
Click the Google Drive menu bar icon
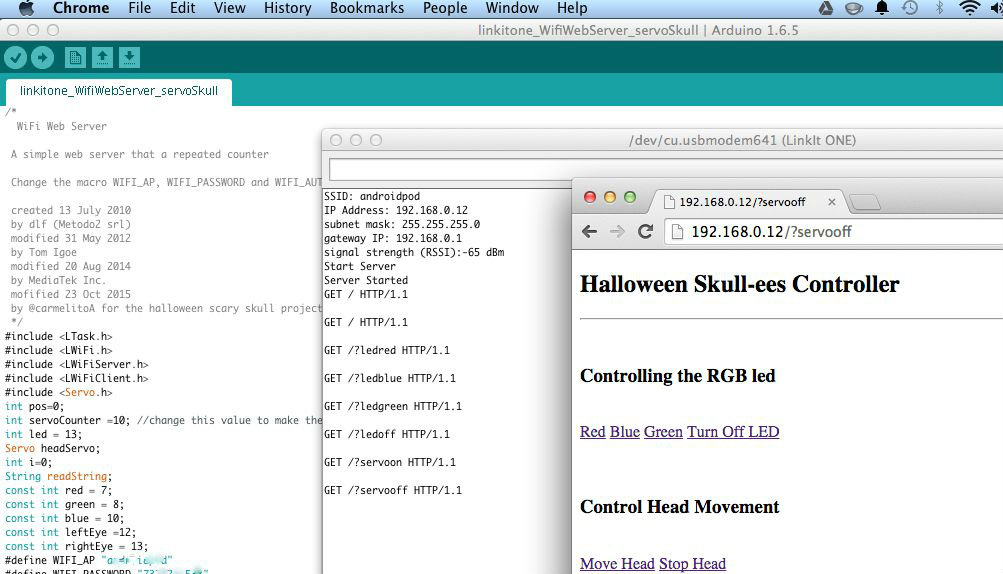(x=826, y=8)
